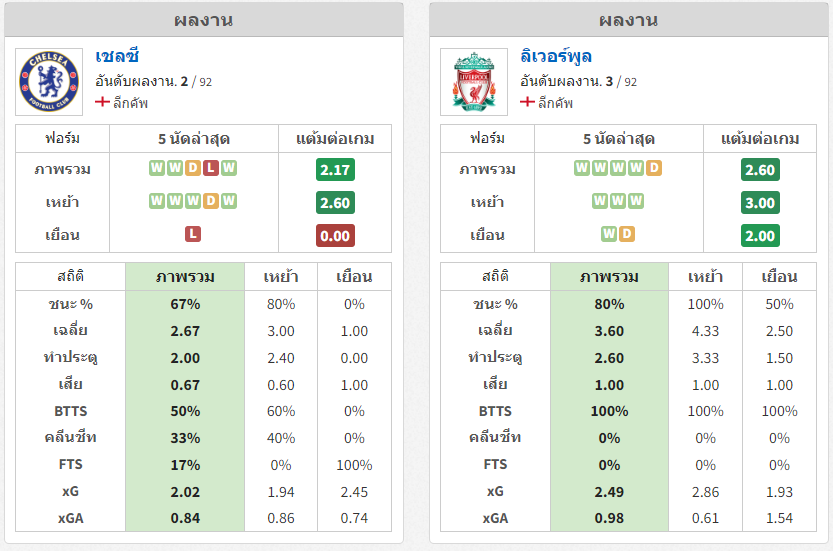
Task: Click Liverpool's ลีกคัพ competition label
Action: point(555,103)
